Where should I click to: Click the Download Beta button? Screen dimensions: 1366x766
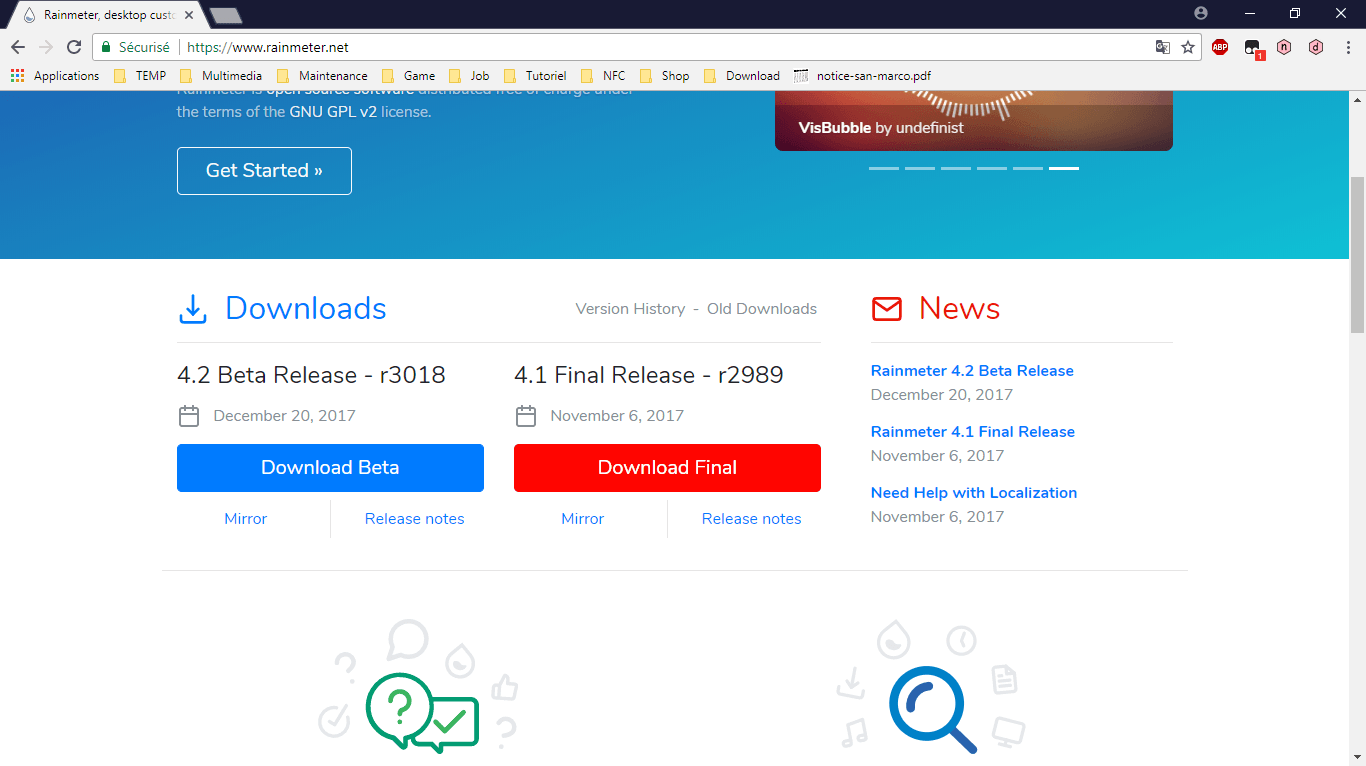click(330, 468)
